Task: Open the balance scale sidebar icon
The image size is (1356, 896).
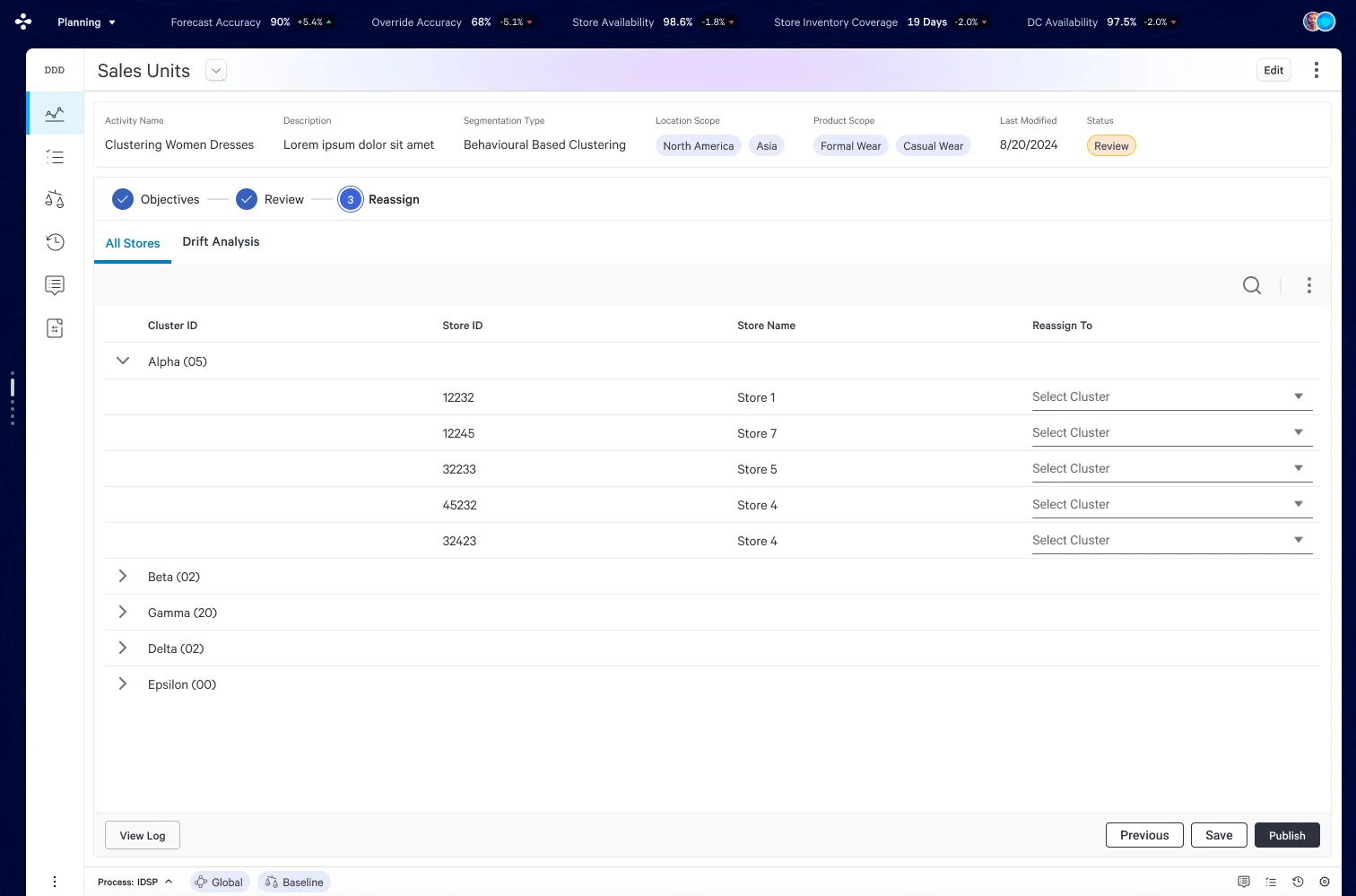Action: click(55, 199)
